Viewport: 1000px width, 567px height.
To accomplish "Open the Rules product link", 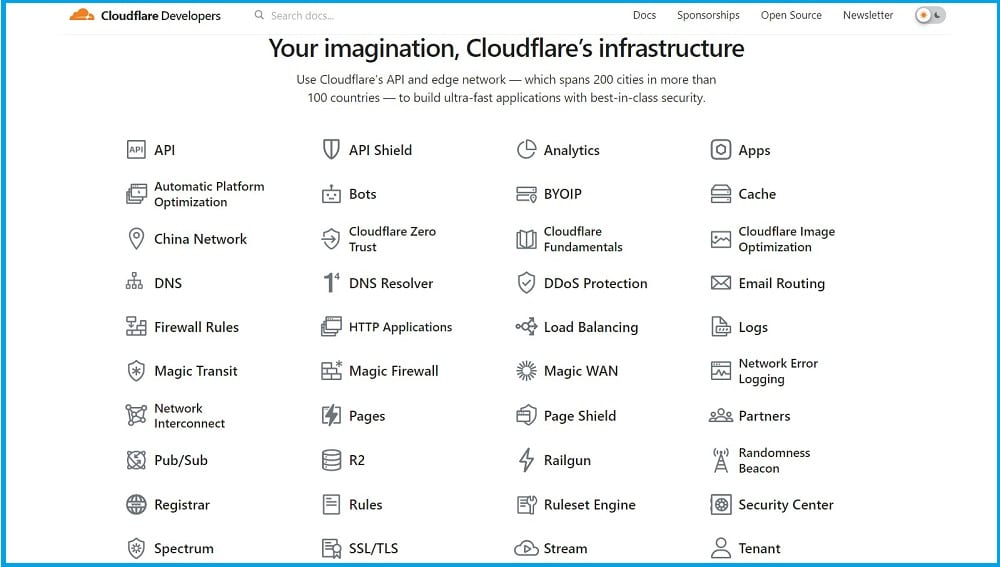I will 365,504.
